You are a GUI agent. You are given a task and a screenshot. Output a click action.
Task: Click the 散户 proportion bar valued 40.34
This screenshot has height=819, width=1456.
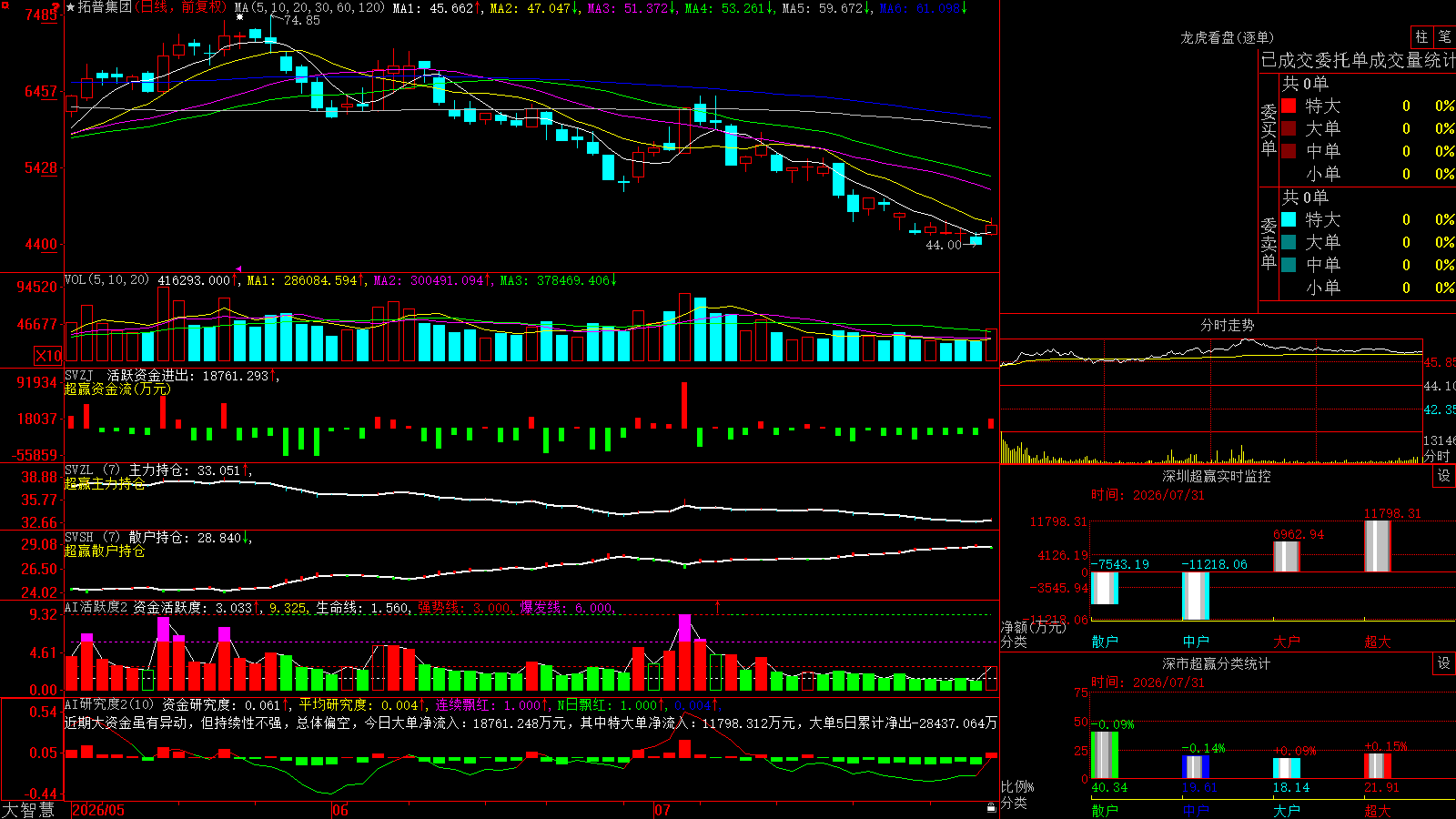1105,755
